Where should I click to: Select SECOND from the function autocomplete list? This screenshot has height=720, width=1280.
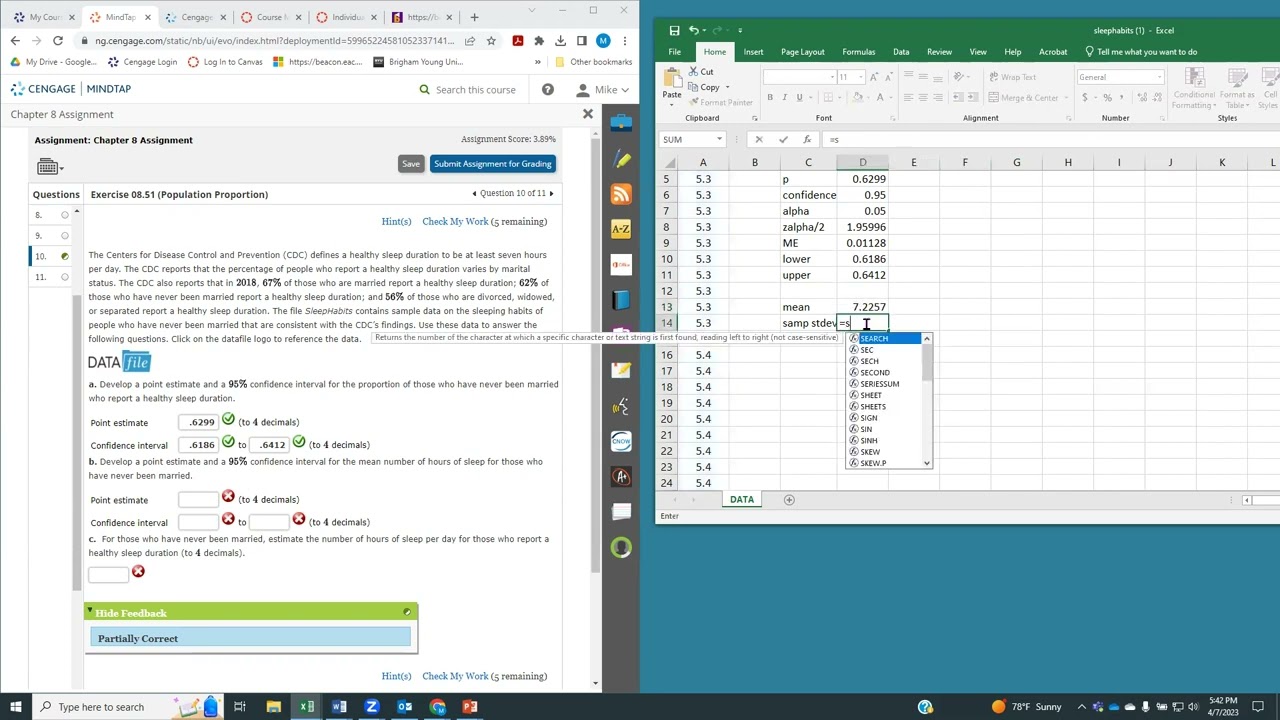(x=874, y=372)
